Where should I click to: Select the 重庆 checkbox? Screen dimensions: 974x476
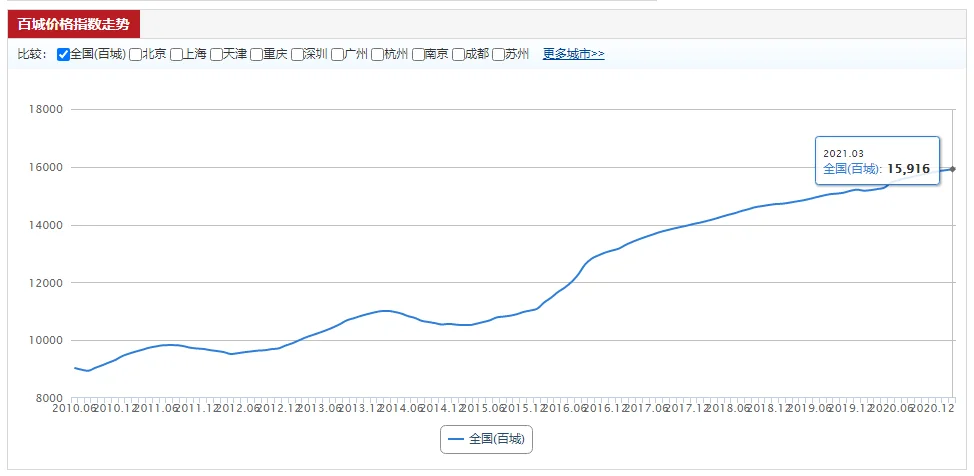pyautogui.click(x=256, y=55)
